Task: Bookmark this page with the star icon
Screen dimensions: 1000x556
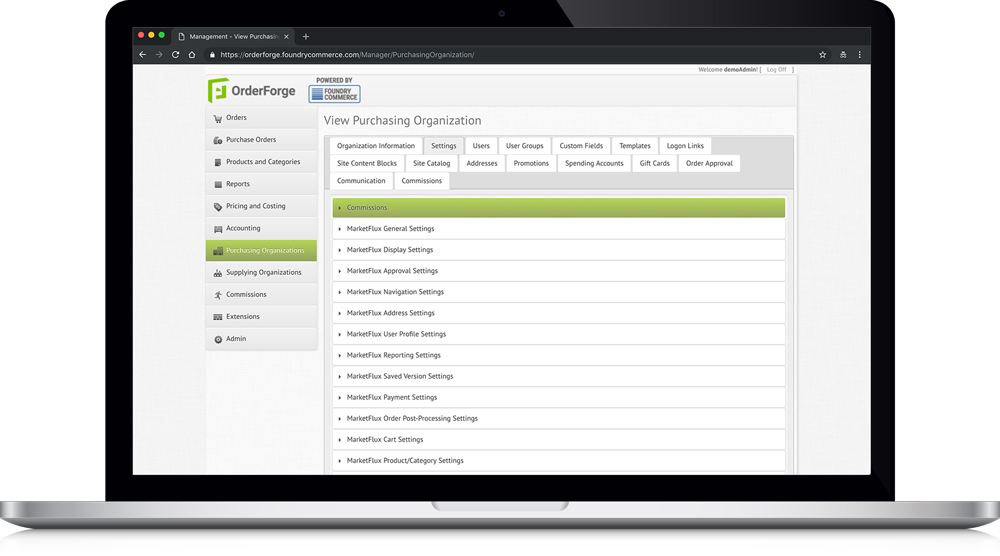Action: click(x=823, y=55)
